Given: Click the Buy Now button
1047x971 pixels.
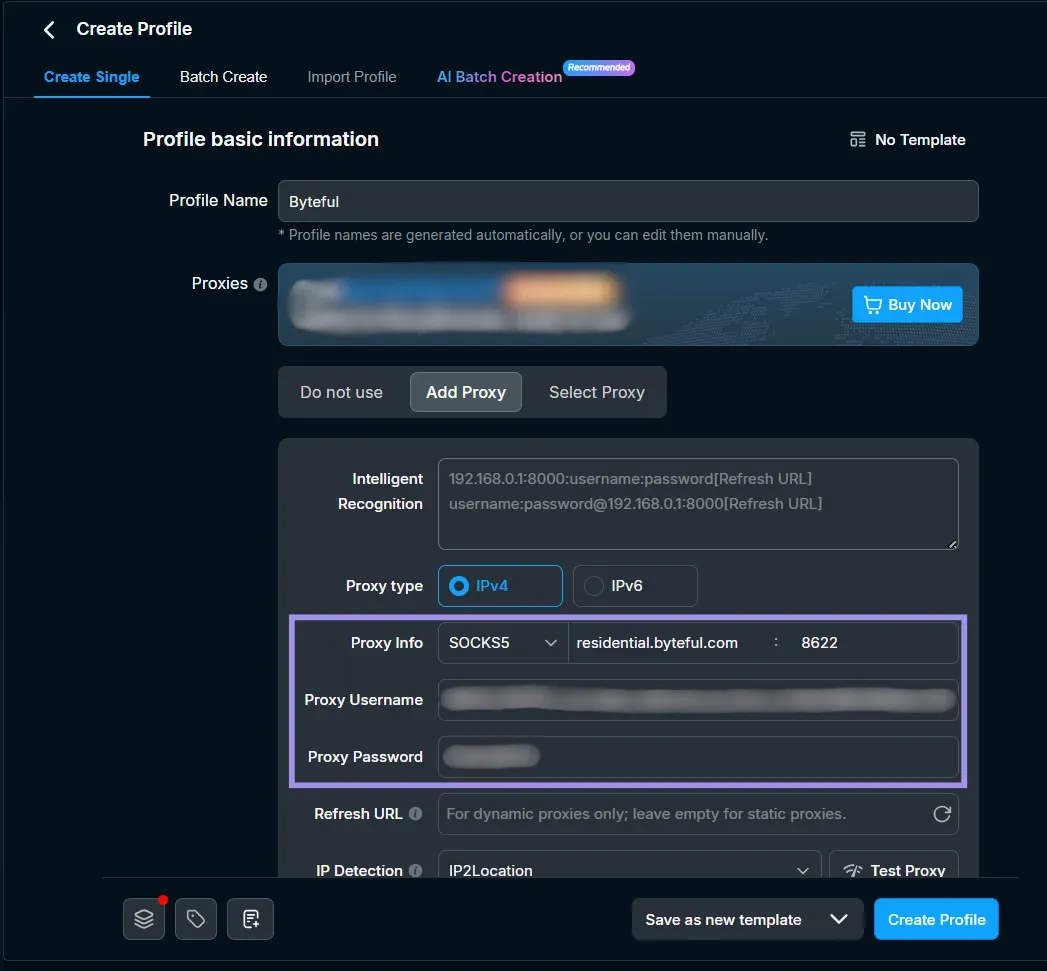Looking at the screenshot, I should (907, 305).
